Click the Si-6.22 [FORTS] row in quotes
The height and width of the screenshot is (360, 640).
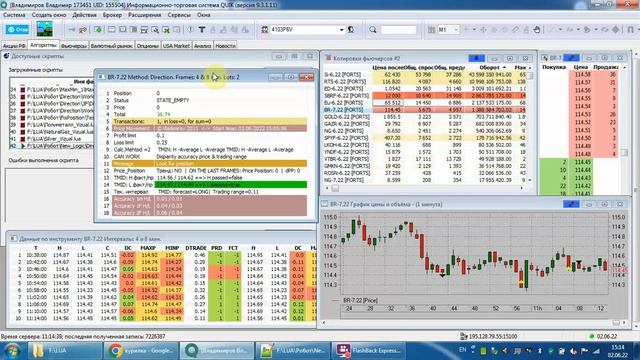point(424,75)
